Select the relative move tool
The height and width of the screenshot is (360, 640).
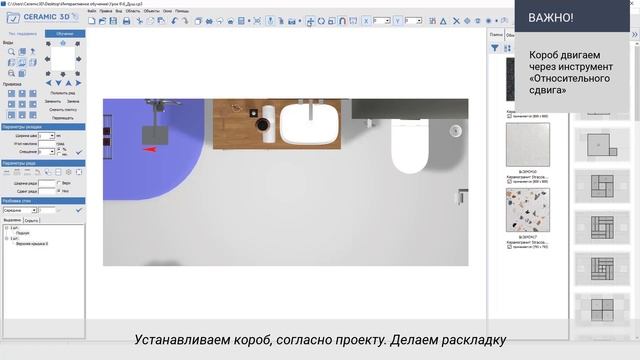click(x=310, y=21)
